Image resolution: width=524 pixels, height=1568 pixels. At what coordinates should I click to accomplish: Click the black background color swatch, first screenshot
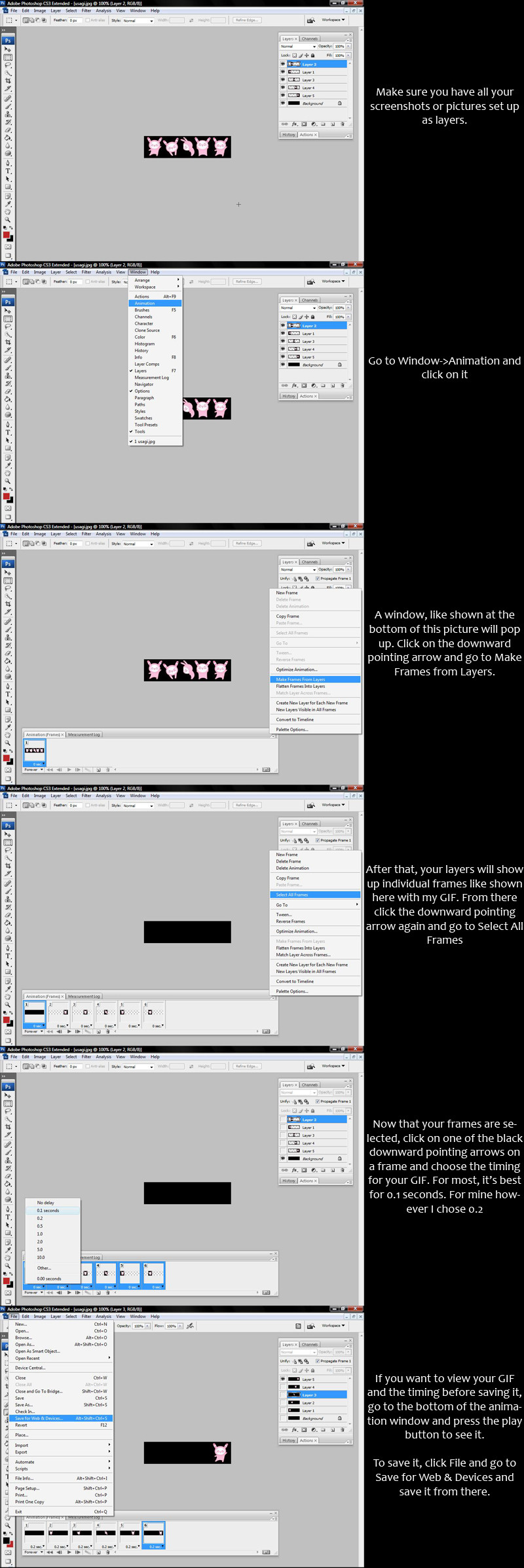pyautogui.click(x=10, y=239)
